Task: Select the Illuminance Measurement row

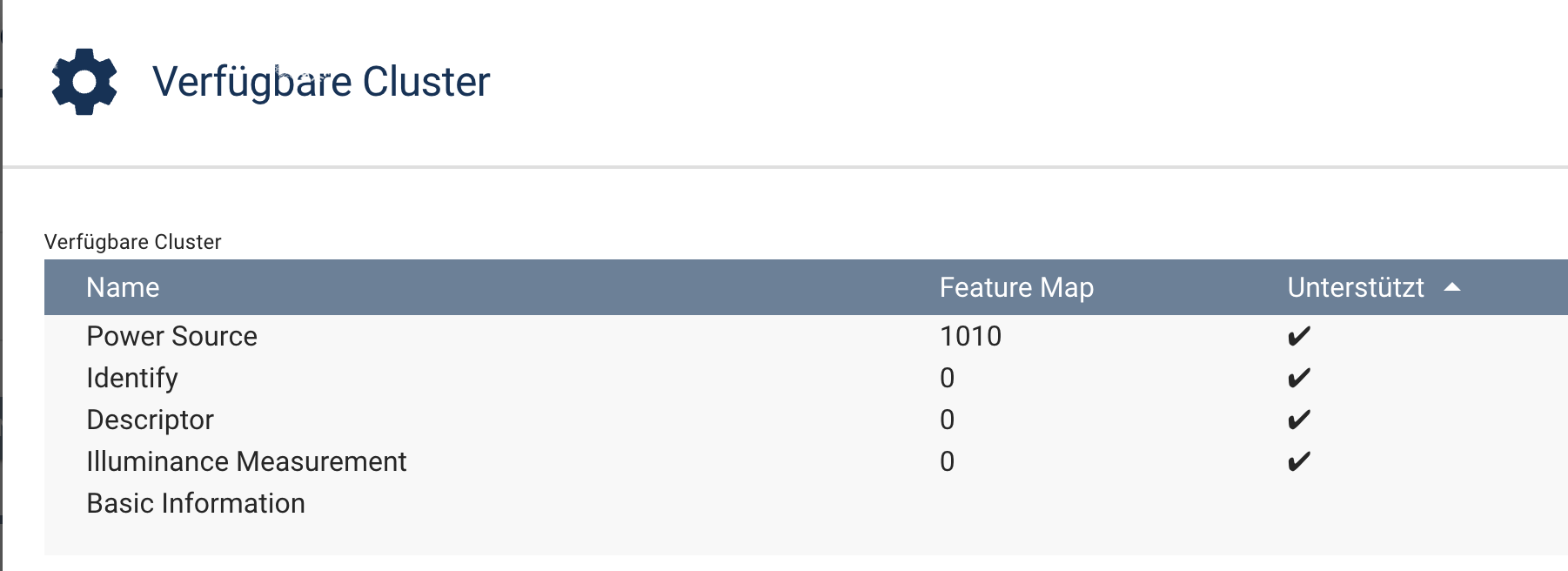Action: [x=246, y=462]
